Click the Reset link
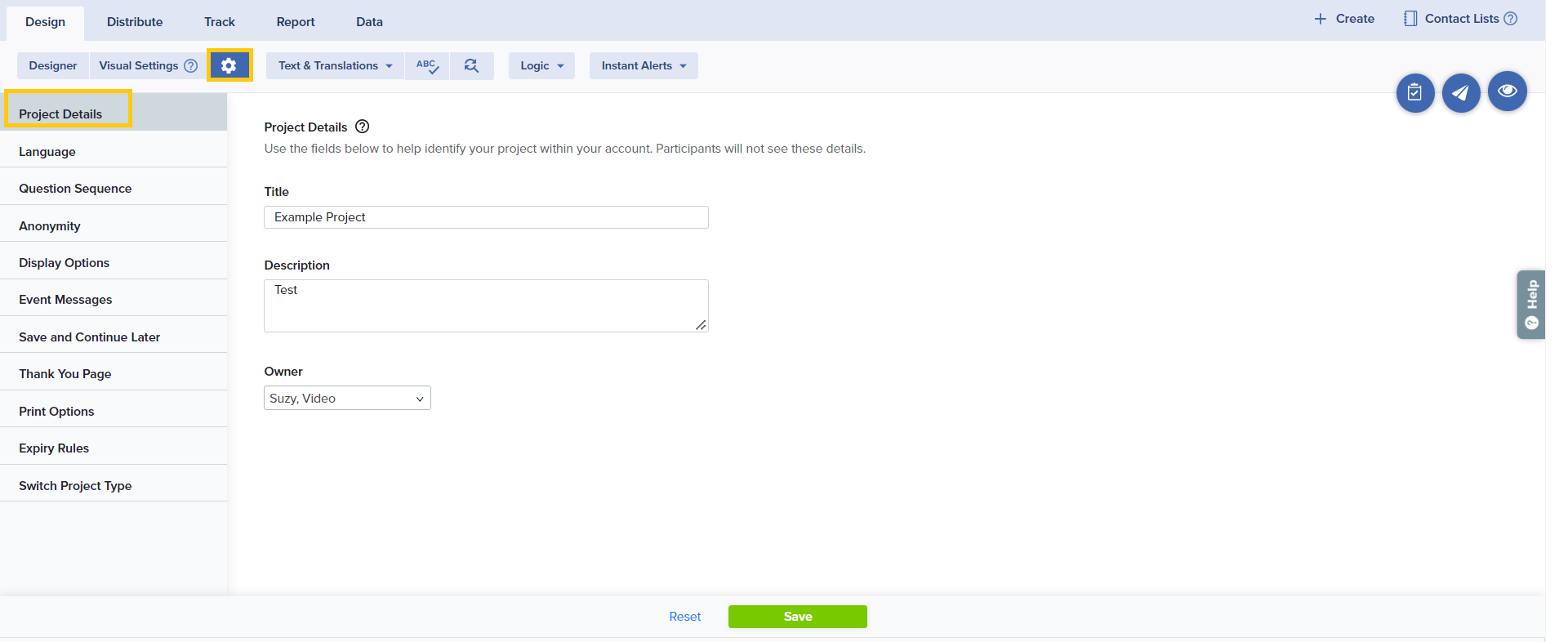This screenshot has width=1568, height=642. [x=684, y=617]
